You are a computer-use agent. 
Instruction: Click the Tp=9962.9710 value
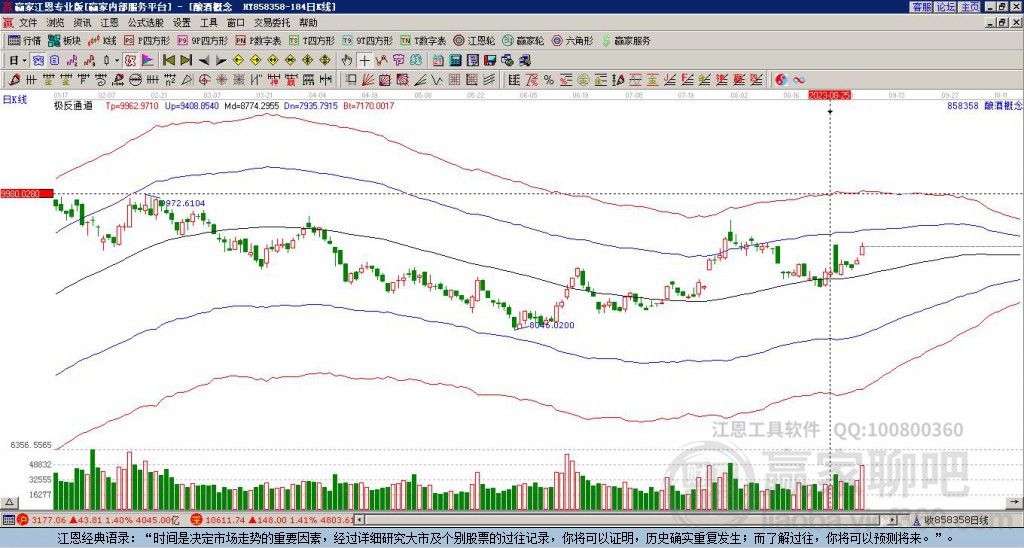click(132, 105)
